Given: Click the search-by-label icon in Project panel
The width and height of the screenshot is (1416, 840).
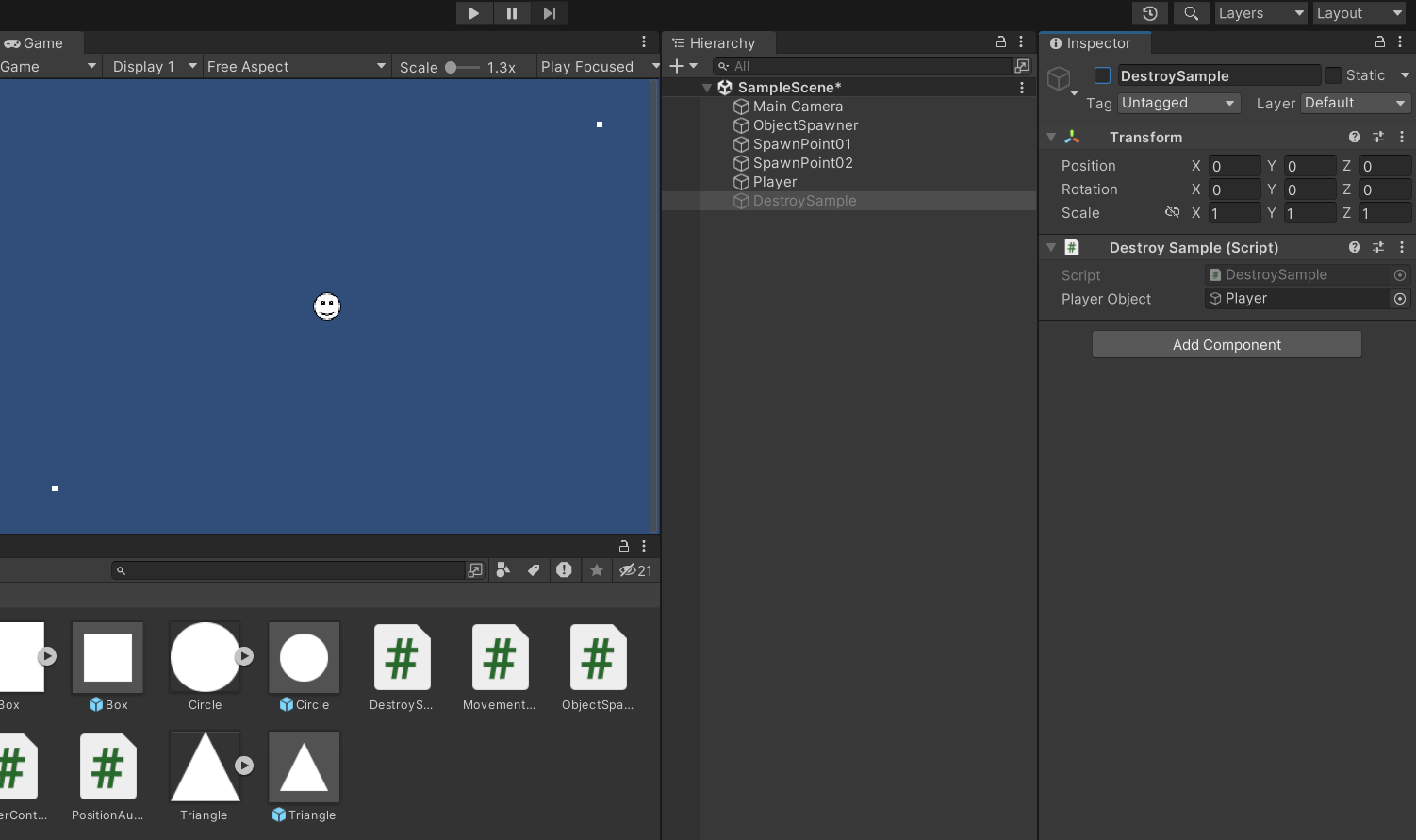Looking at the screenshot, I should click(x=534, y=570).
